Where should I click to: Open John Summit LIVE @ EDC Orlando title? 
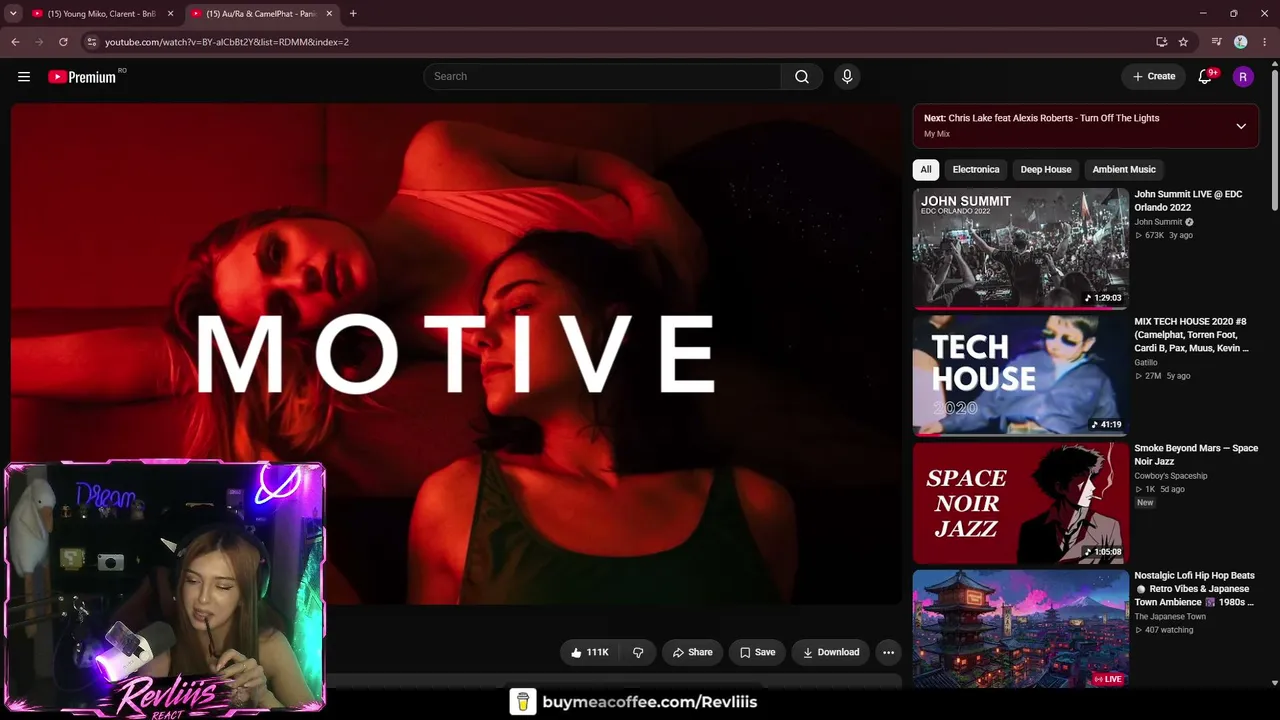click(x=1188, y=201)
